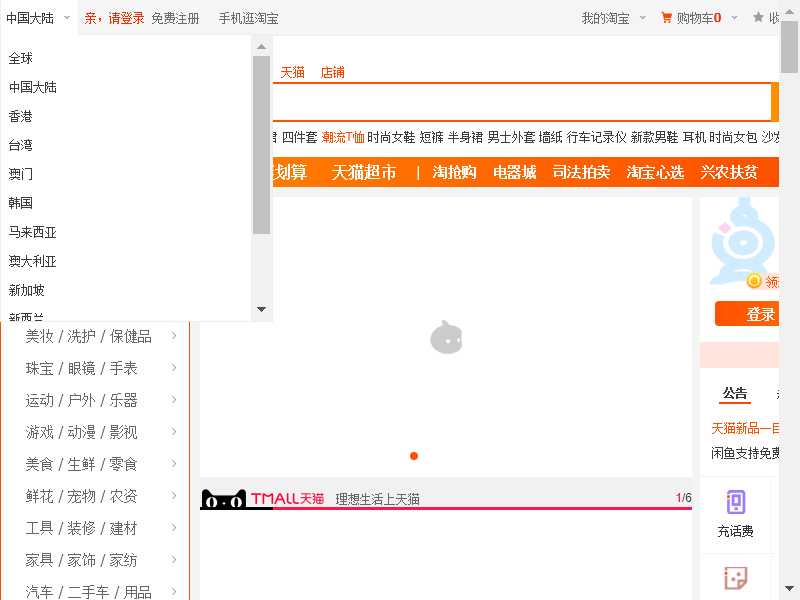
Task: Select 全球 from the region list
Action: 21,58
